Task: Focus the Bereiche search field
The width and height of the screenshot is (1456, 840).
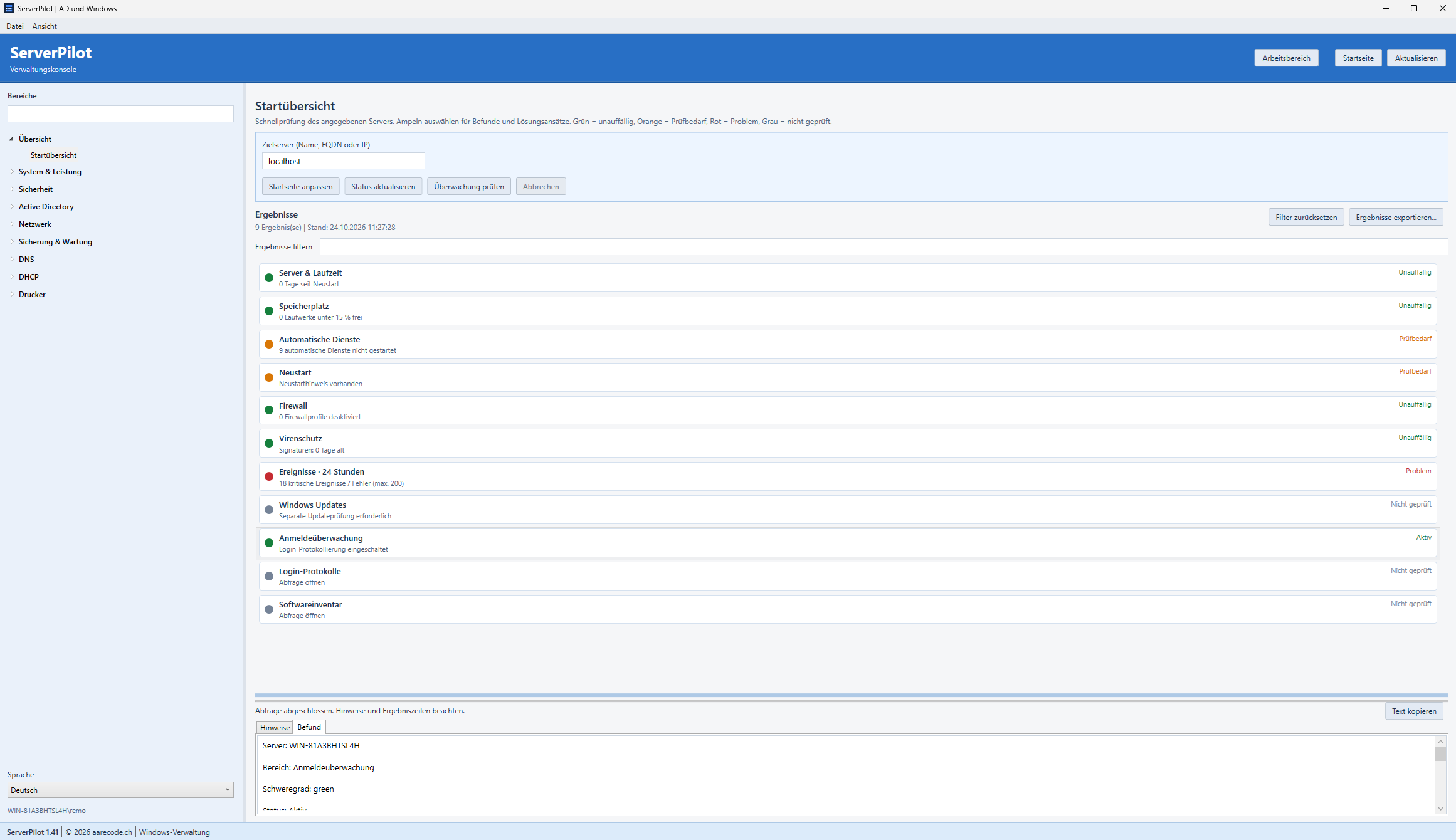Action: [120, 113]
